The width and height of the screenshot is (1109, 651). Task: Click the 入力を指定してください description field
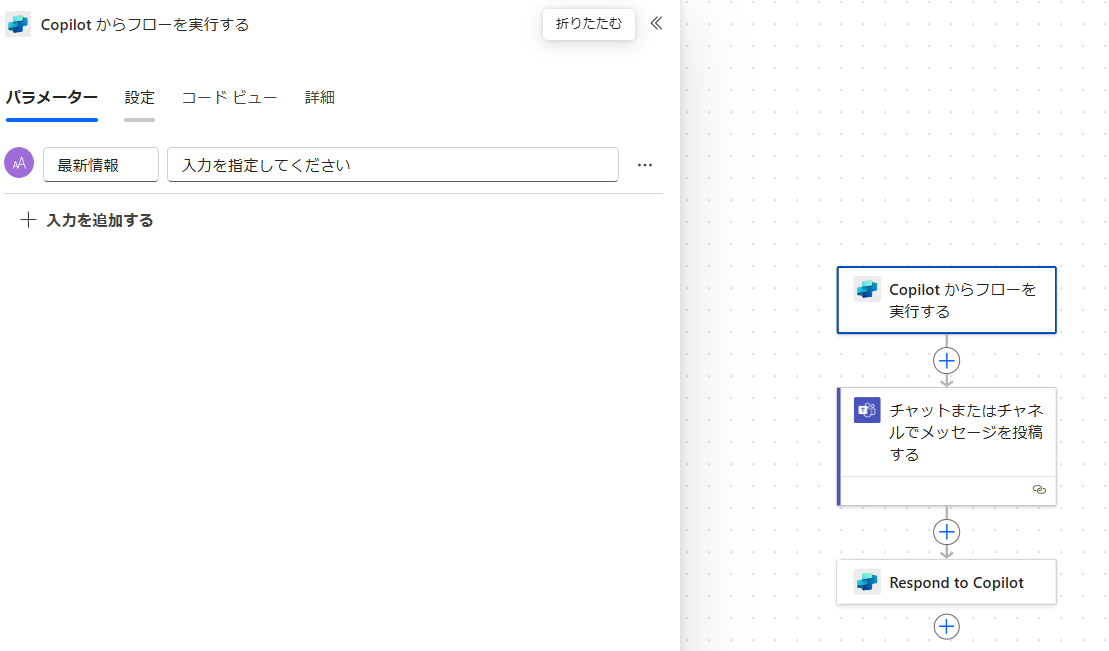(393, 165)
